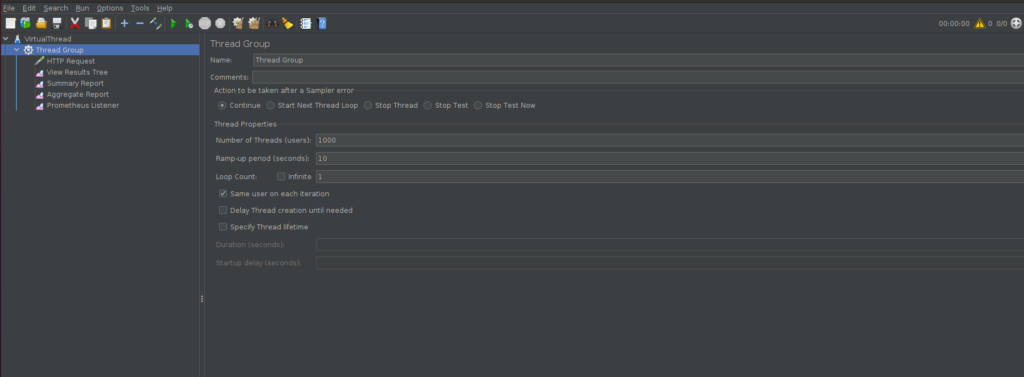Viewport: 1024px width, 377px height.
Task: Select the Stop Thread radio button
Action: 368,105
